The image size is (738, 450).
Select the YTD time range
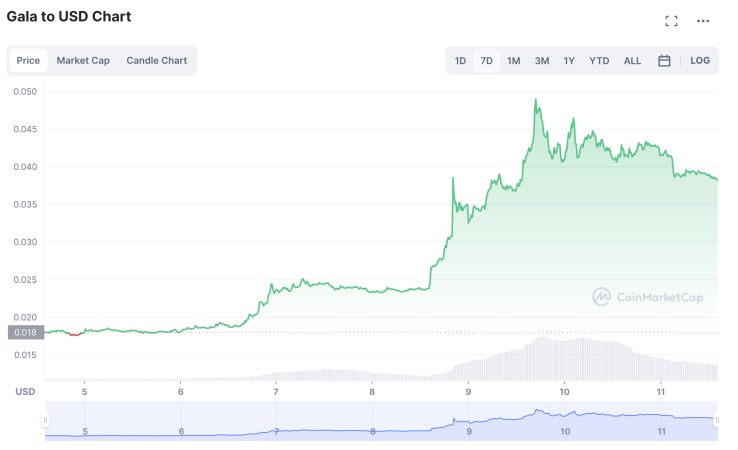pos(599,61)
